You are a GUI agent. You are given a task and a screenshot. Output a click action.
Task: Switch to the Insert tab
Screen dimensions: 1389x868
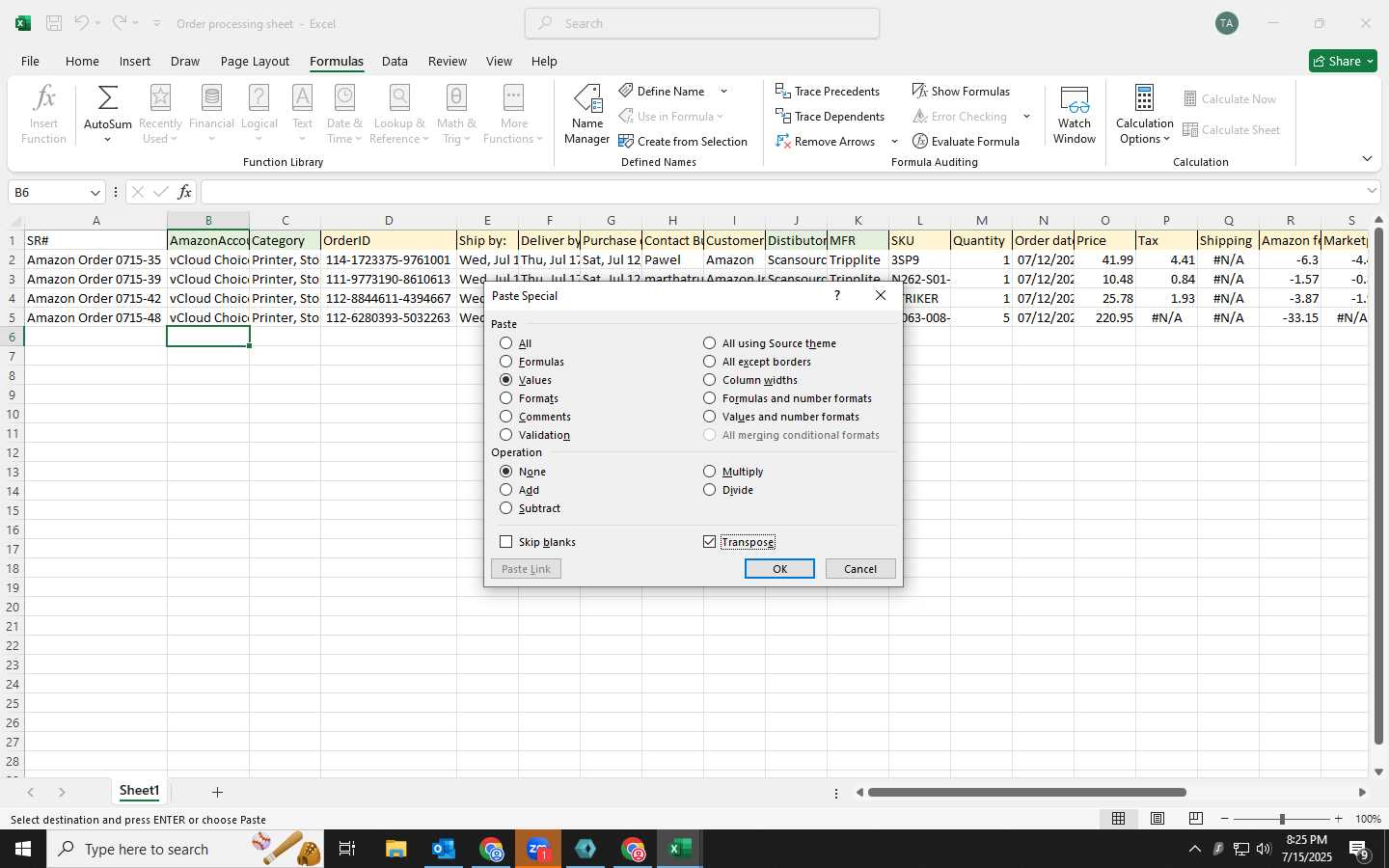(x=135, y=61)
